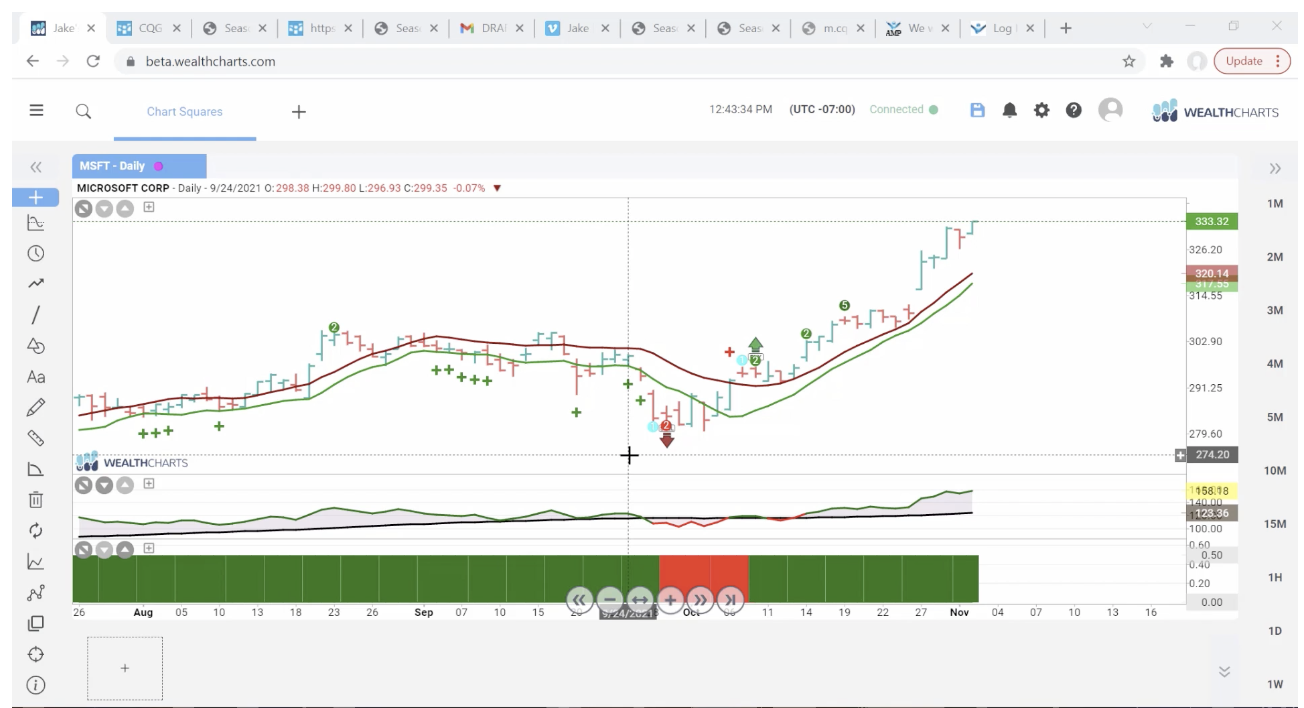Open the alerts bell
The width and height of the screenshot is (1304, 708).
pos(1010,110)
